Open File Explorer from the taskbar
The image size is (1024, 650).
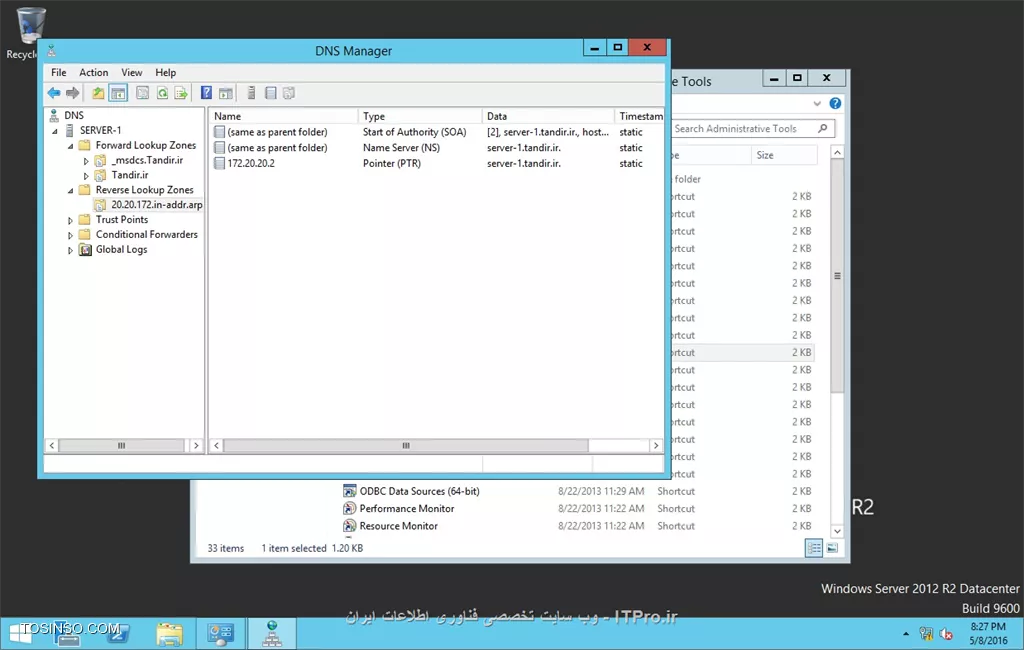(x=169, y=634)
